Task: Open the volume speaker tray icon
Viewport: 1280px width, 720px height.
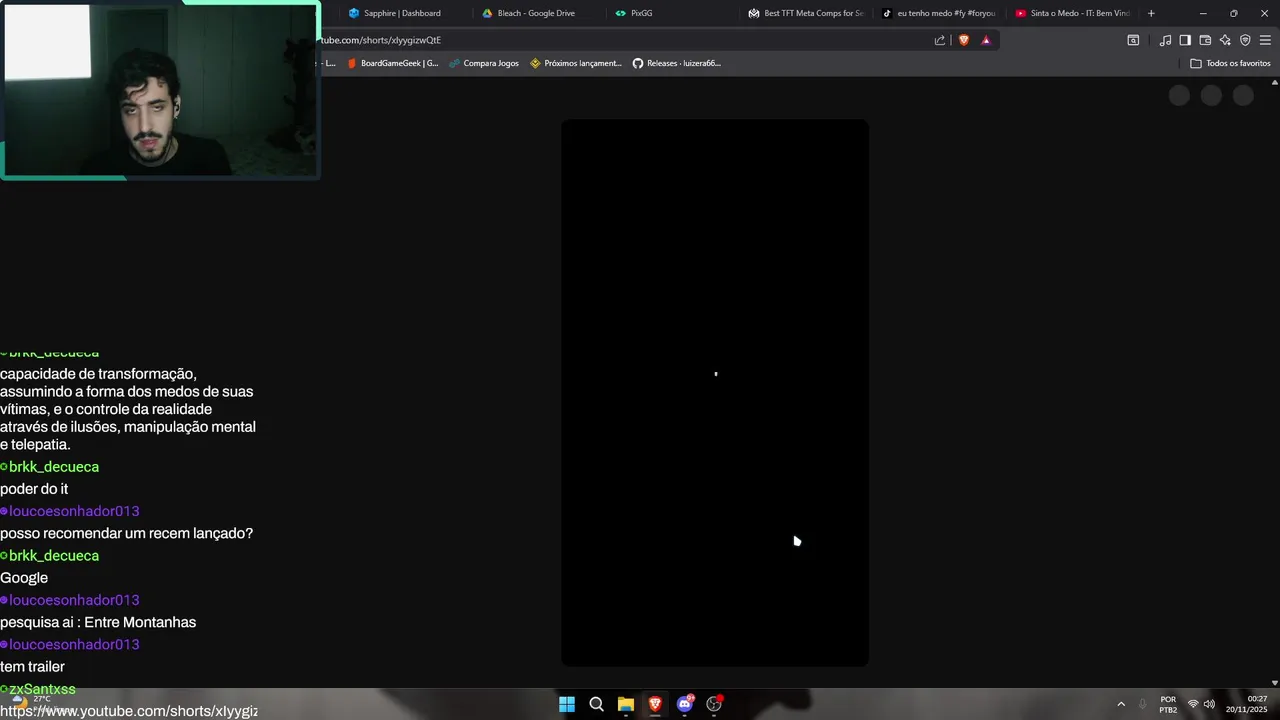Action: (x=1209, y=704)
